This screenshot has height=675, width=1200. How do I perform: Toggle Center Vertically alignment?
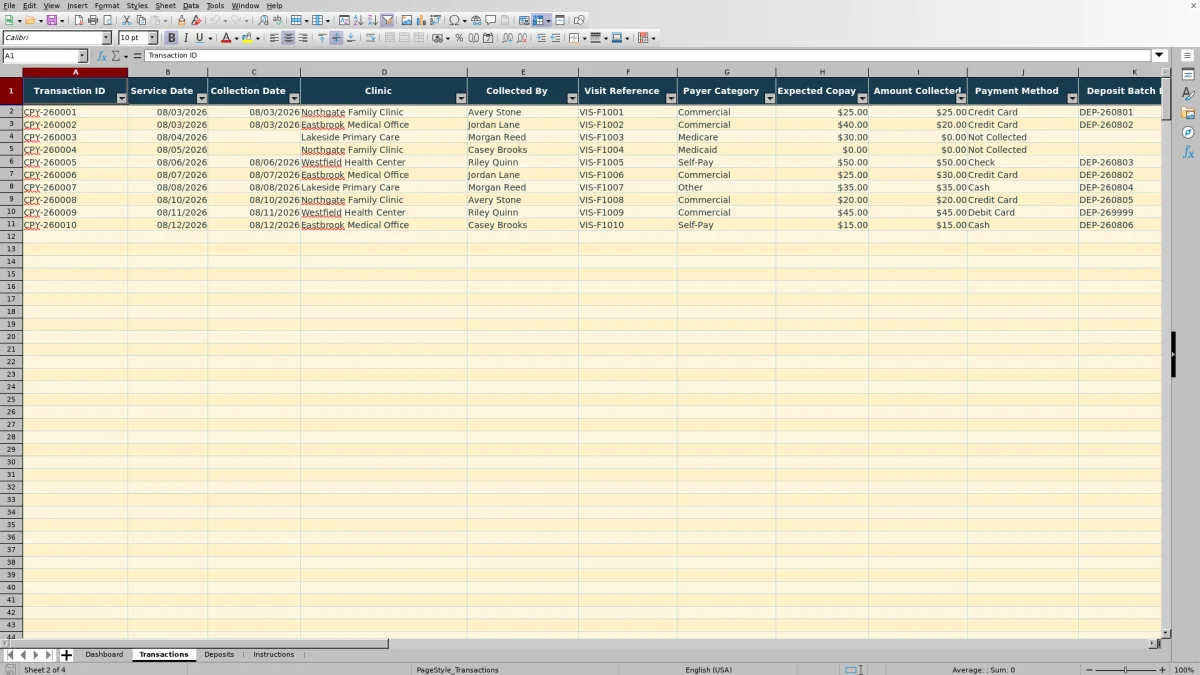click(x=336, y=38)
